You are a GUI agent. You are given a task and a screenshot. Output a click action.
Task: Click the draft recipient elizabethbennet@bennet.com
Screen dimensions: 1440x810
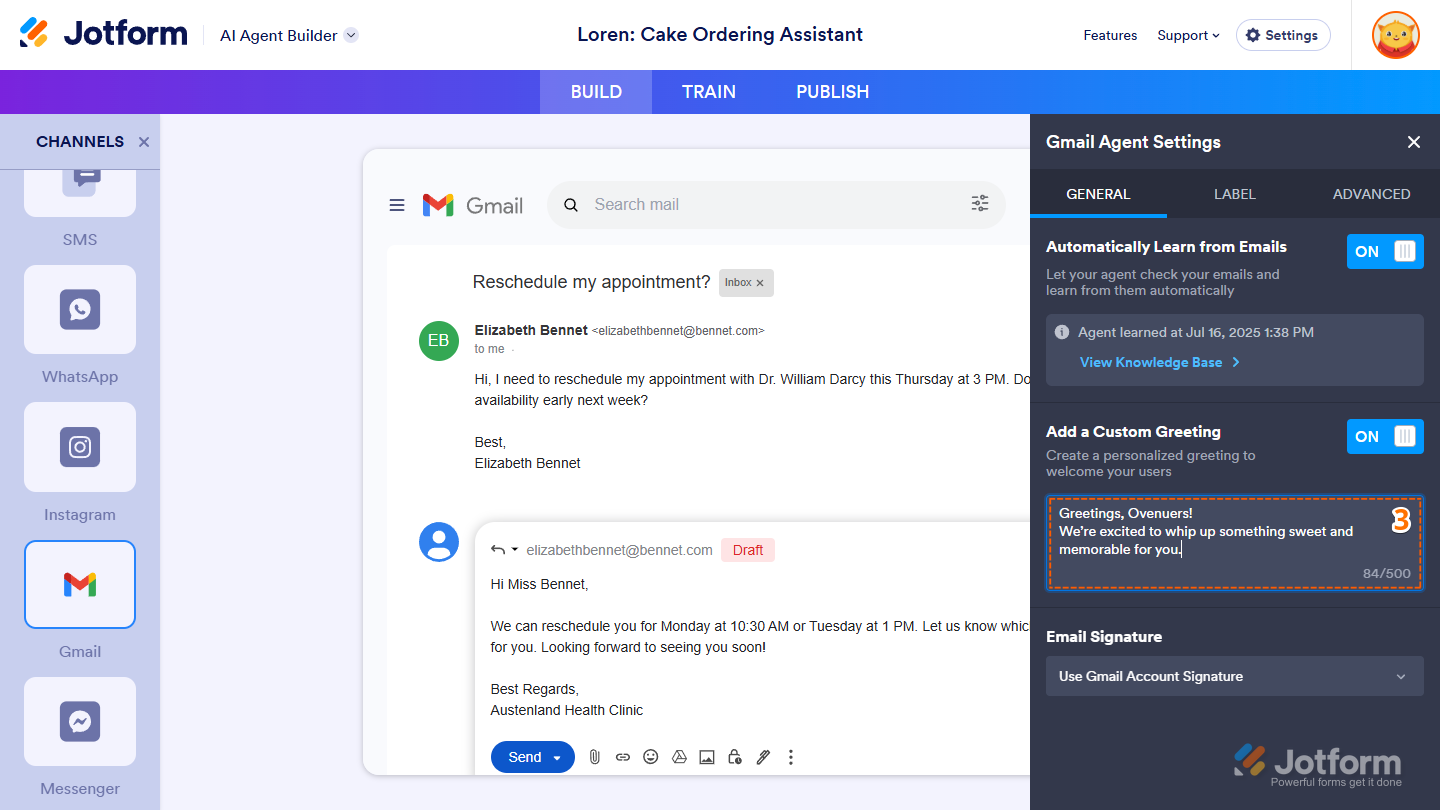(x=619, y=550)
